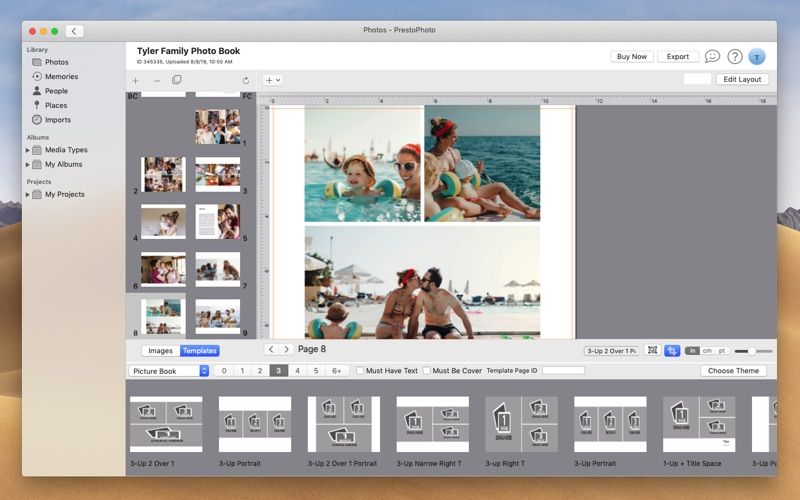Viewport: 800px width, 500px height.
Task: Filter templates to 0 photos
Action: (x=224, y=371)
